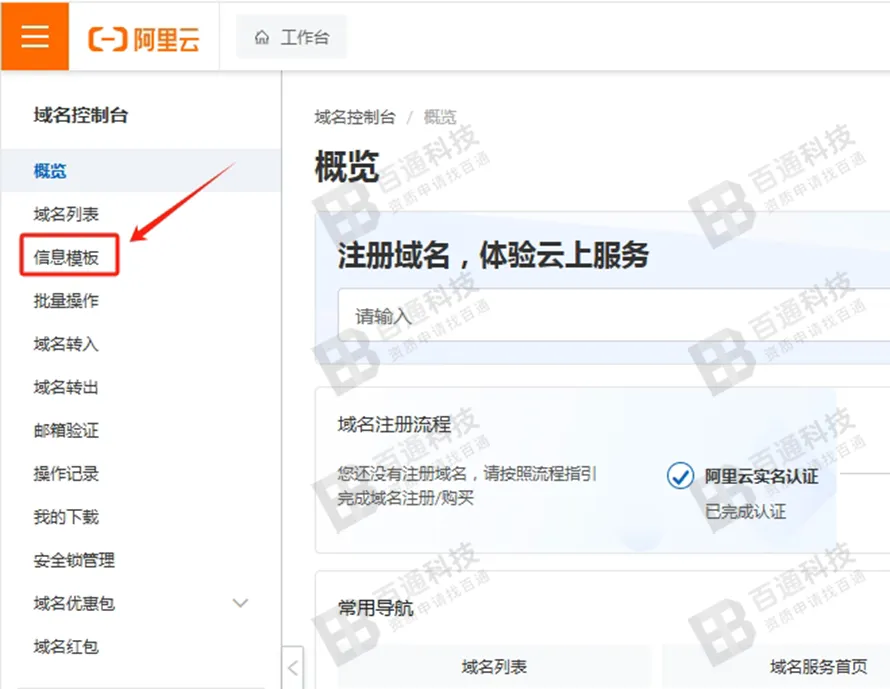
Task: Open the 工作台 workbench button
Action: pos(291,37)
